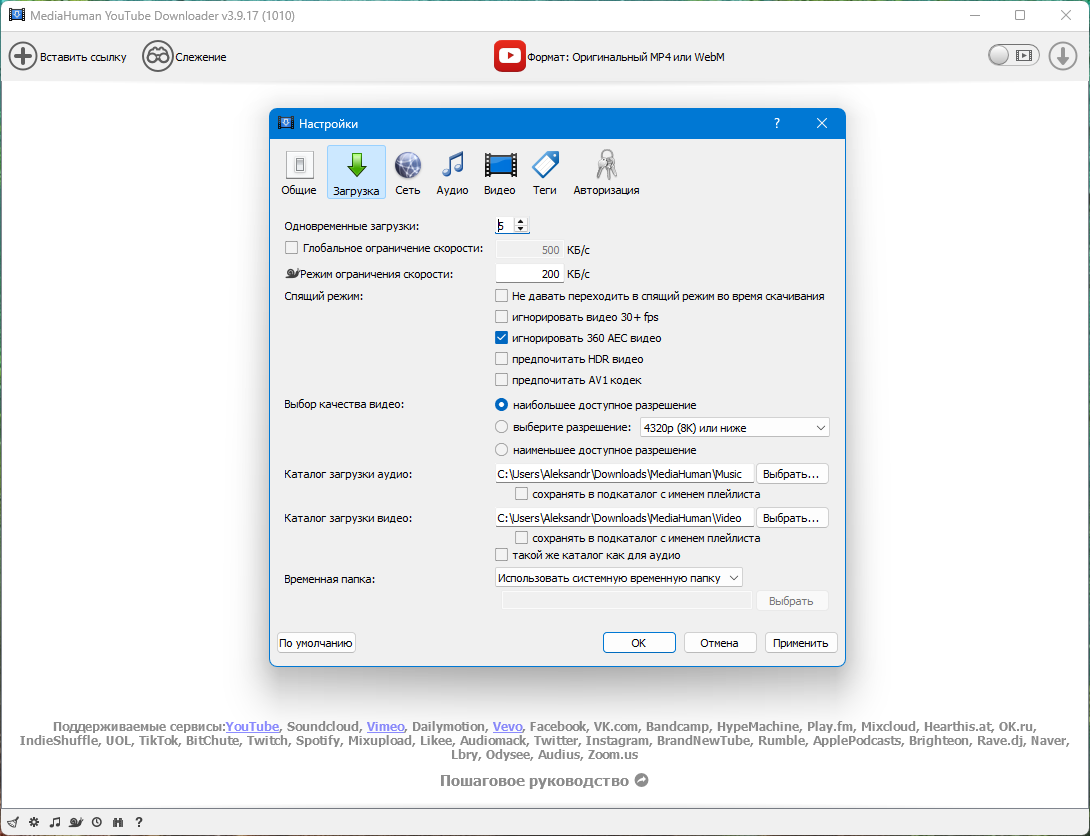Check audio сохранять в подкаталог с именем плейлиста
Image resolution: width=1090 pixels, height=836 pixels.
(x=521, y=494)
